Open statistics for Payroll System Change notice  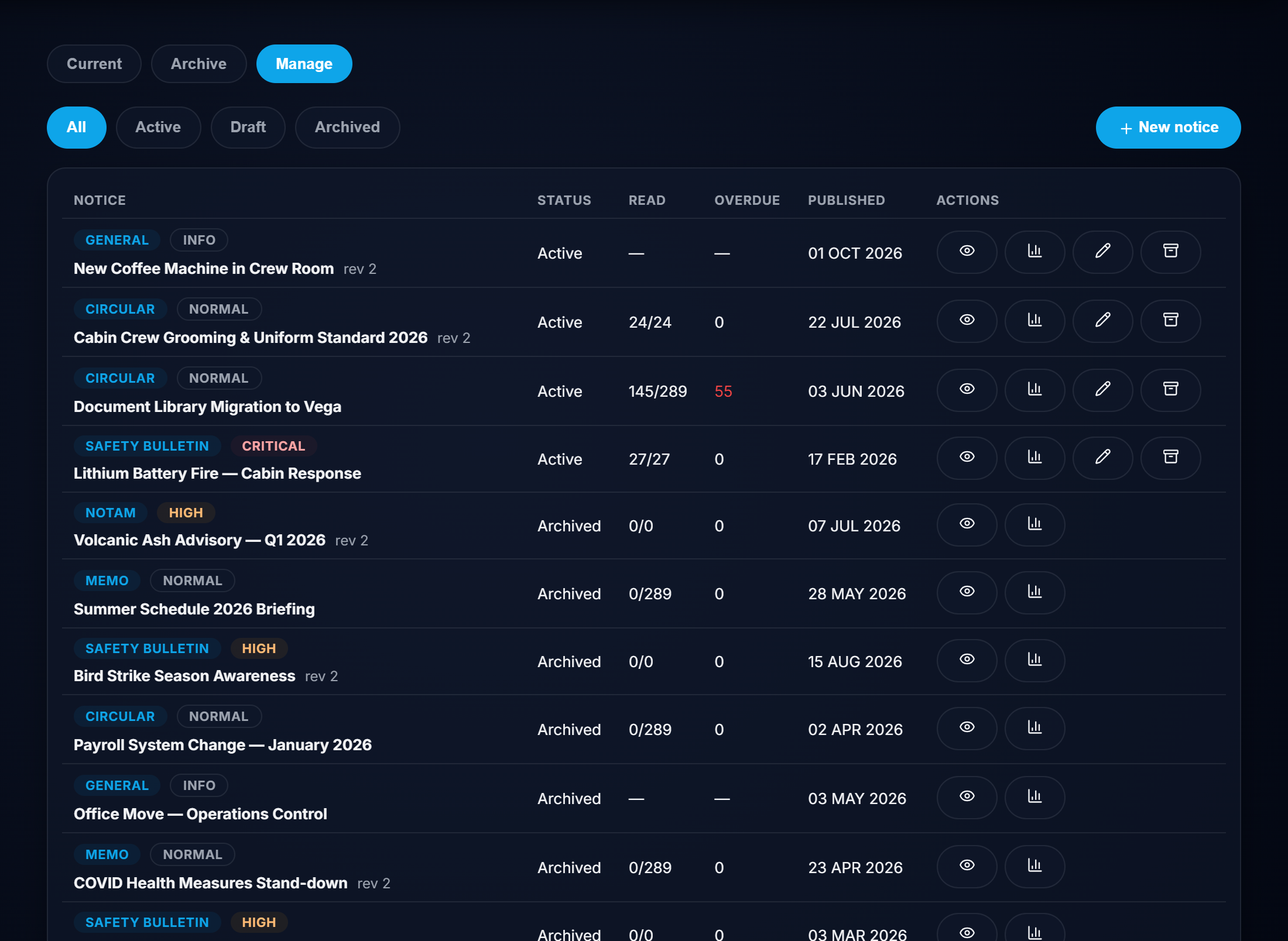(1034, 729)
